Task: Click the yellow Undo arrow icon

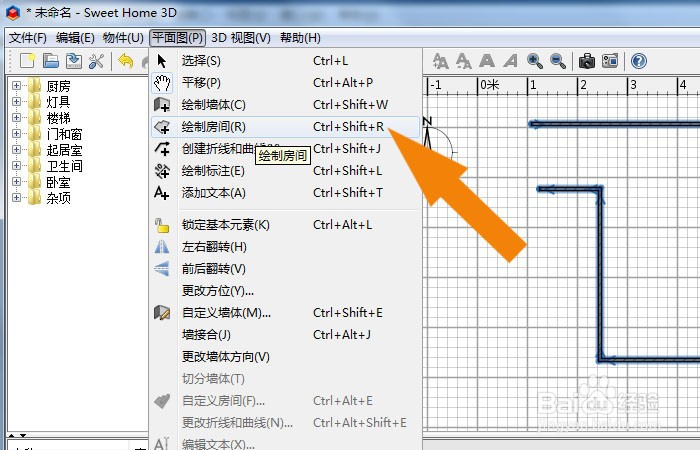Action: [126, 61]
